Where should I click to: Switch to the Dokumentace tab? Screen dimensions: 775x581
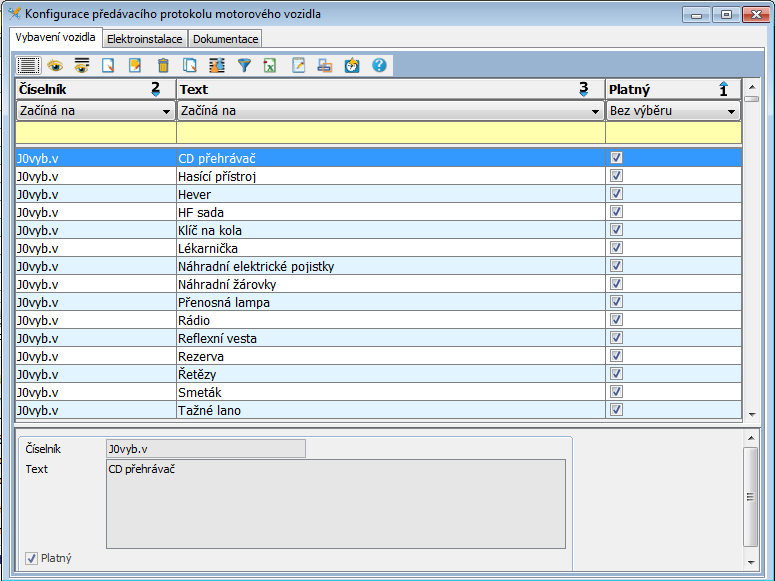click(225, 39)
